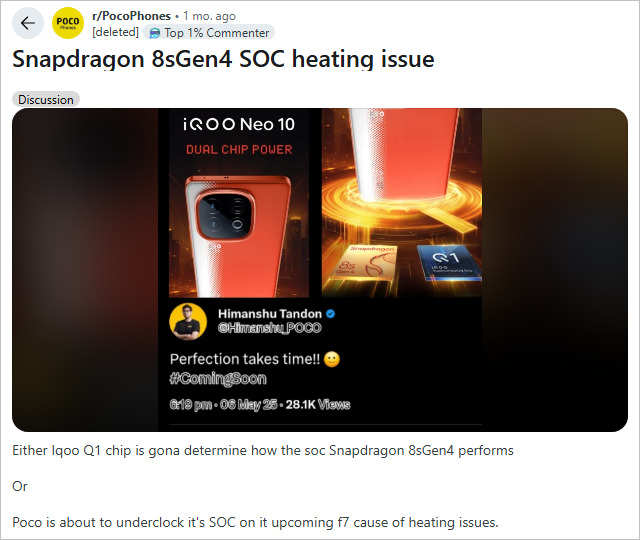Click the [deleted] author name
The width and height of the screenshot is (640, 540).
coord(116,32)
